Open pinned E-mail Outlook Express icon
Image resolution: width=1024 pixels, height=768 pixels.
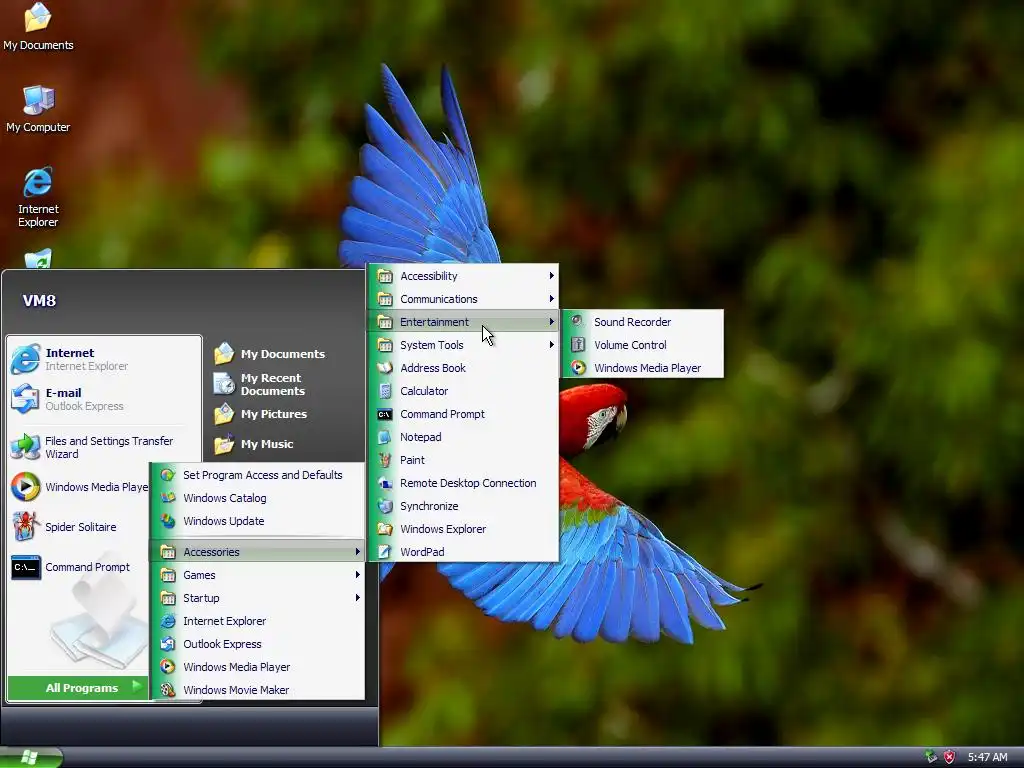[25, 398]
